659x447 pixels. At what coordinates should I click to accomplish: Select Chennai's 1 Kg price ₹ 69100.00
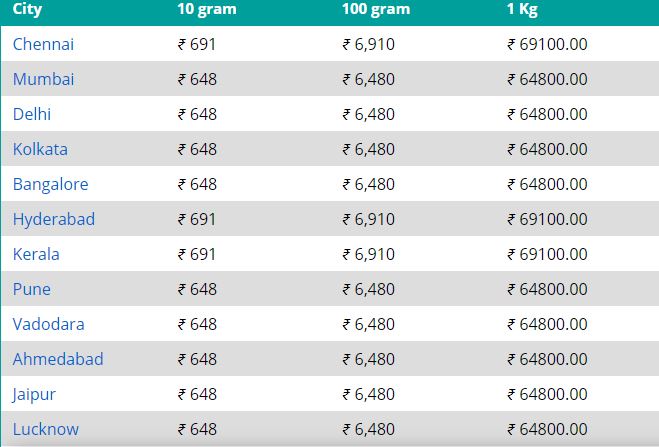pyautogui.click(x=547, y=44)
